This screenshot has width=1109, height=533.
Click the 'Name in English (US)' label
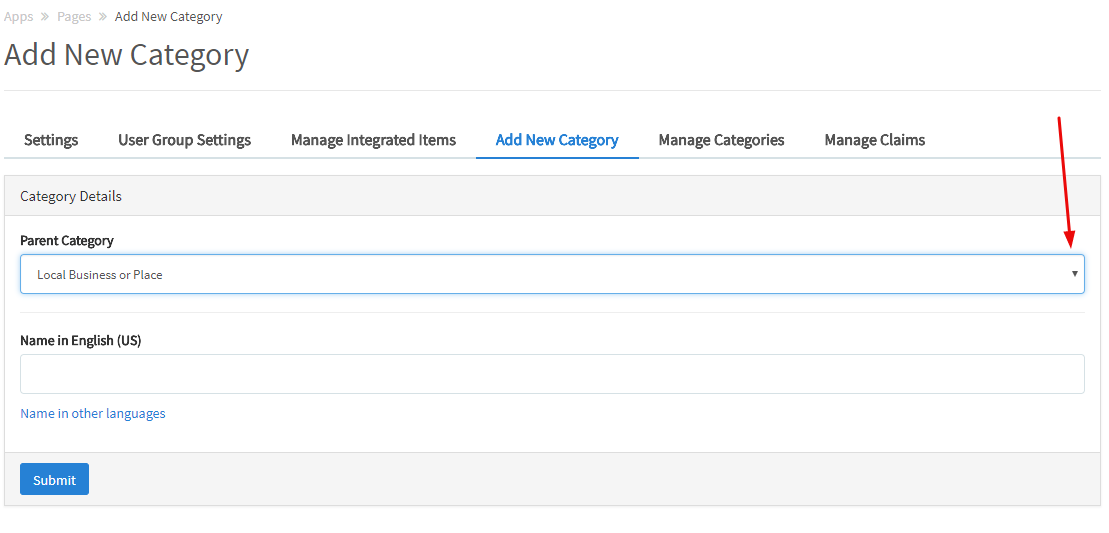click(x=81, y=341)
